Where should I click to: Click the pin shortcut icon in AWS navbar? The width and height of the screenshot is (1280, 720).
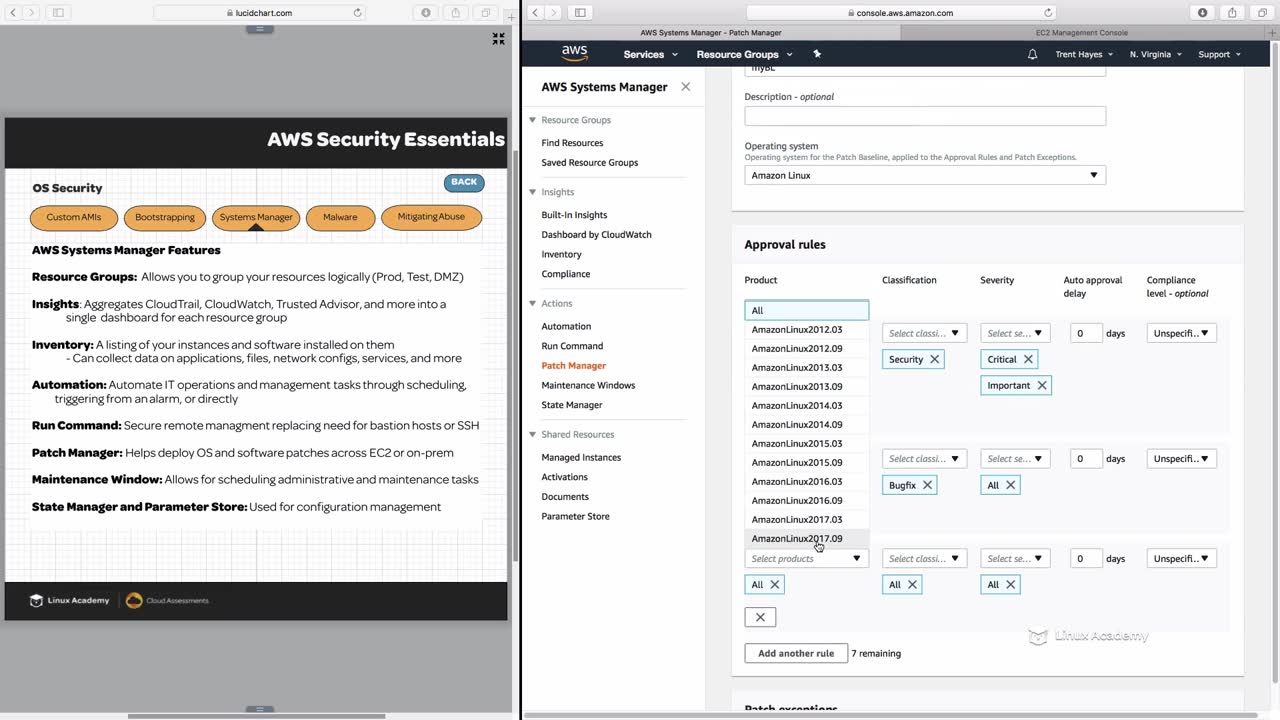817,54
